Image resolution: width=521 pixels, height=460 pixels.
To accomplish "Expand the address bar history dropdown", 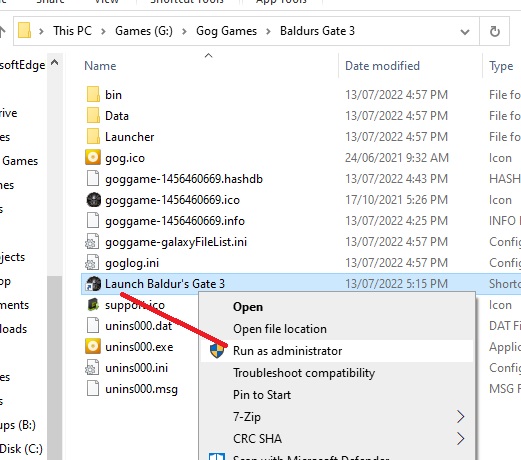I will pos(465,32).
